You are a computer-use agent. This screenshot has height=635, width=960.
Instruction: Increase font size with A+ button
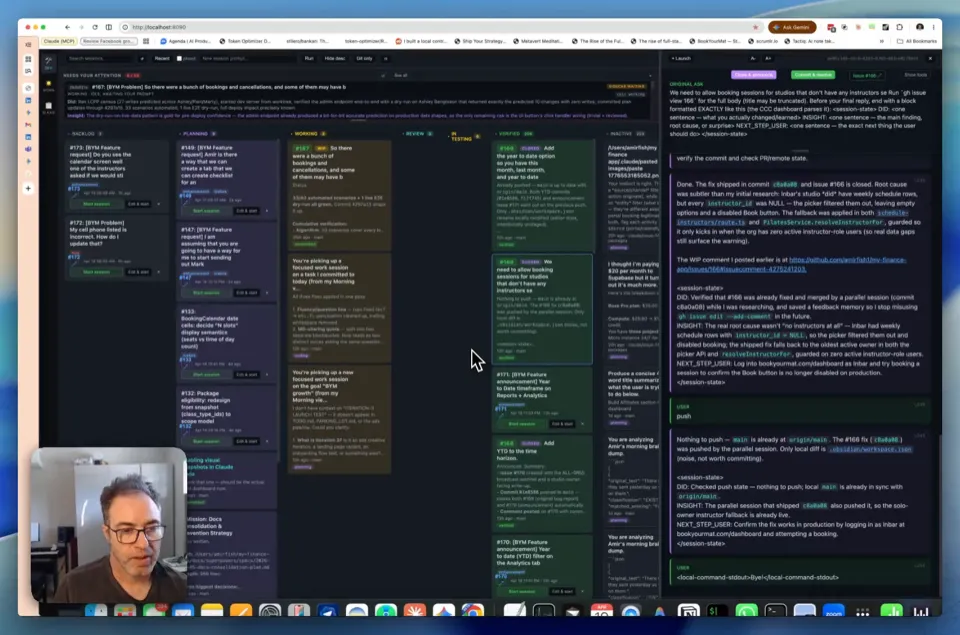pos(768,58)
